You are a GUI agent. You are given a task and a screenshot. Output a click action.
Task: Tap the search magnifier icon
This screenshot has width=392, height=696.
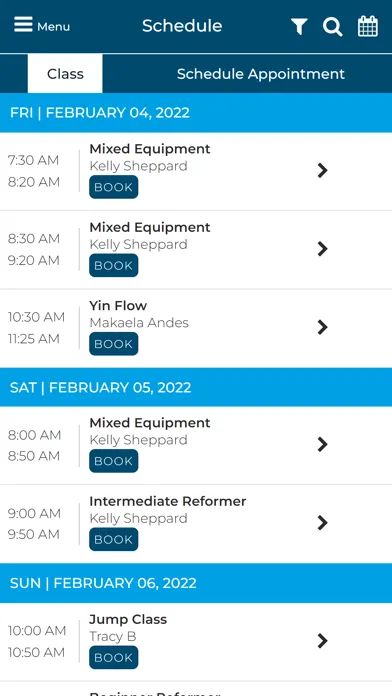[x=333, y=27]
